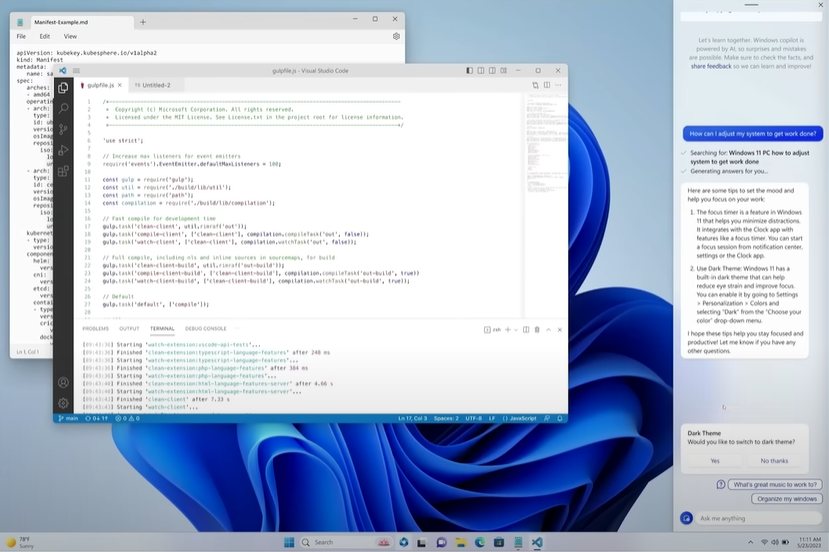Open the Search view in activity bar
Screen dimensions: 829x552
63,108
